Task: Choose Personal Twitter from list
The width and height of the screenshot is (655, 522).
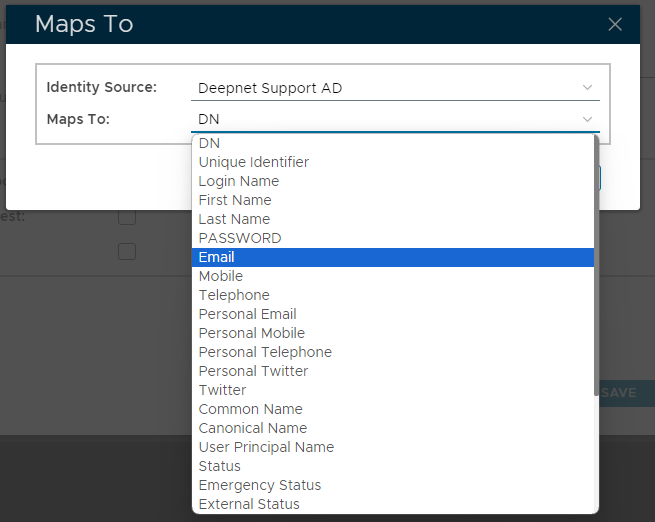Action: 253,371
